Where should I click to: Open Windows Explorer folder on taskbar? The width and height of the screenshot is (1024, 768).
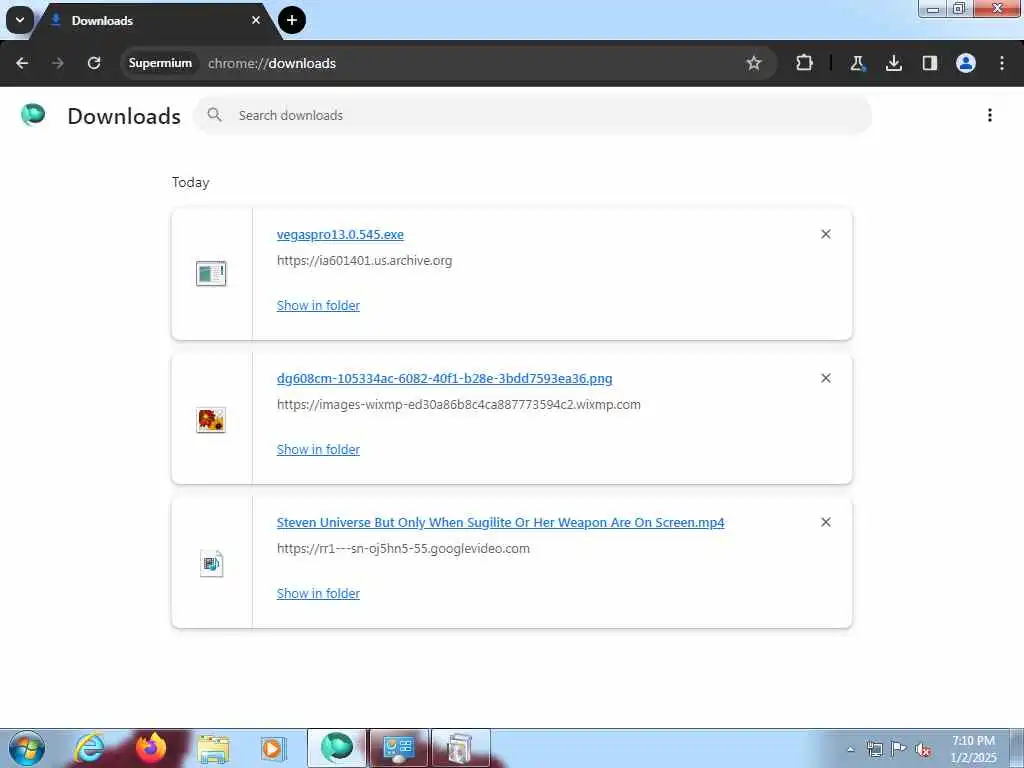213,748
